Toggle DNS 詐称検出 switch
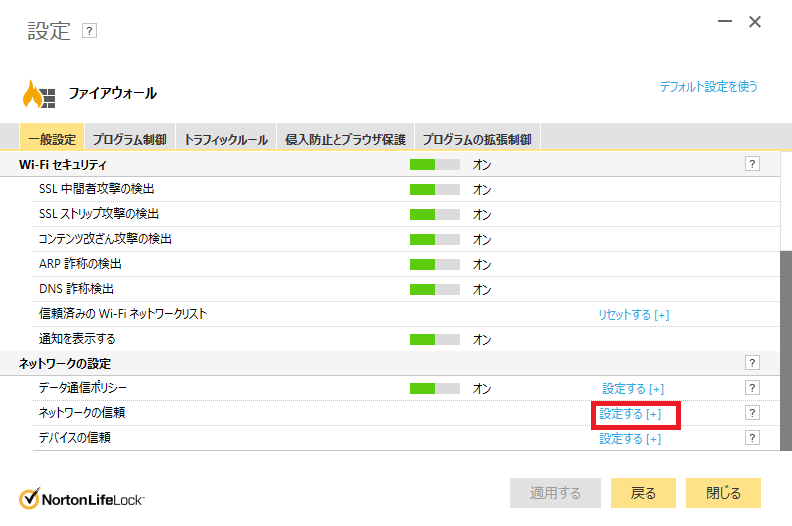 tap(435, 290)
